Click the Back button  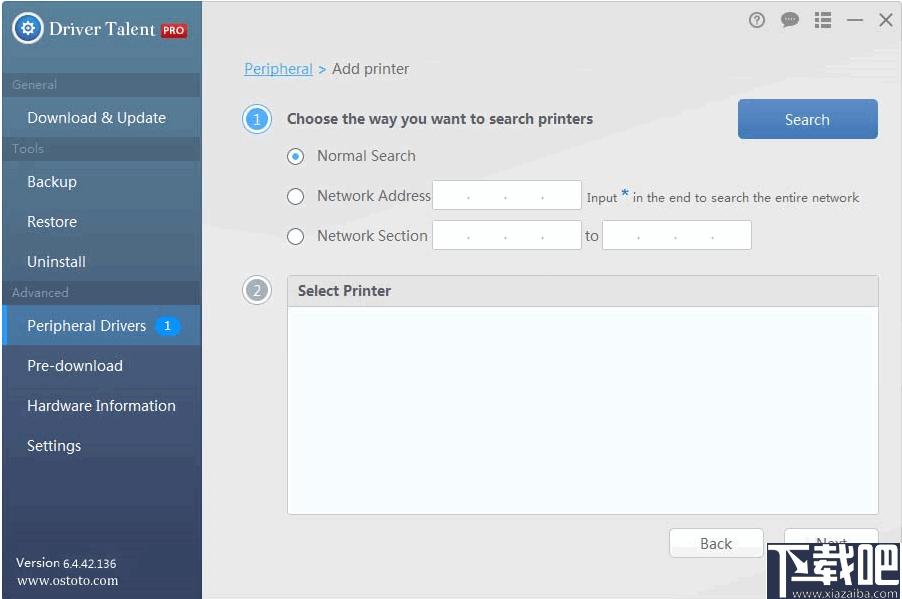(716, 543)
